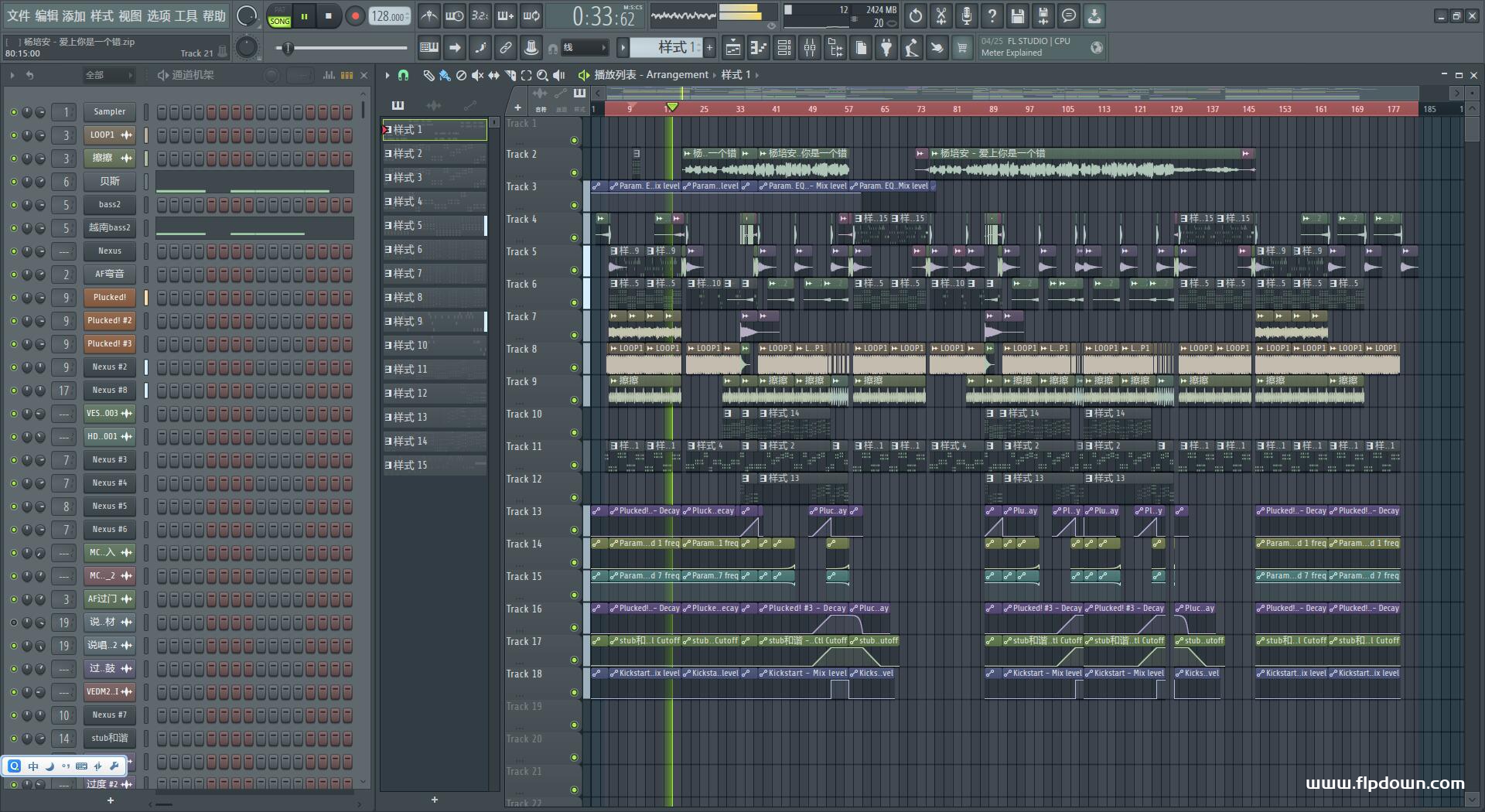Open the 样式 1 breadcrumb in playlist title

tap(736, 75)
